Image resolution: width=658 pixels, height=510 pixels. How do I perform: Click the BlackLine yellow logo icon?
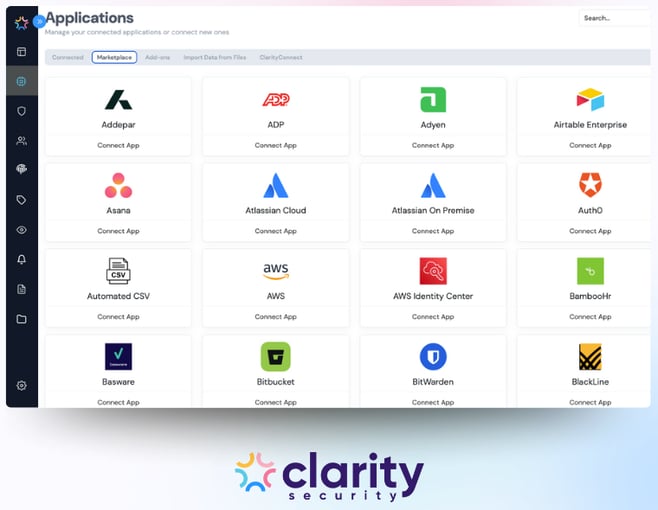click(x=590, y=357)
